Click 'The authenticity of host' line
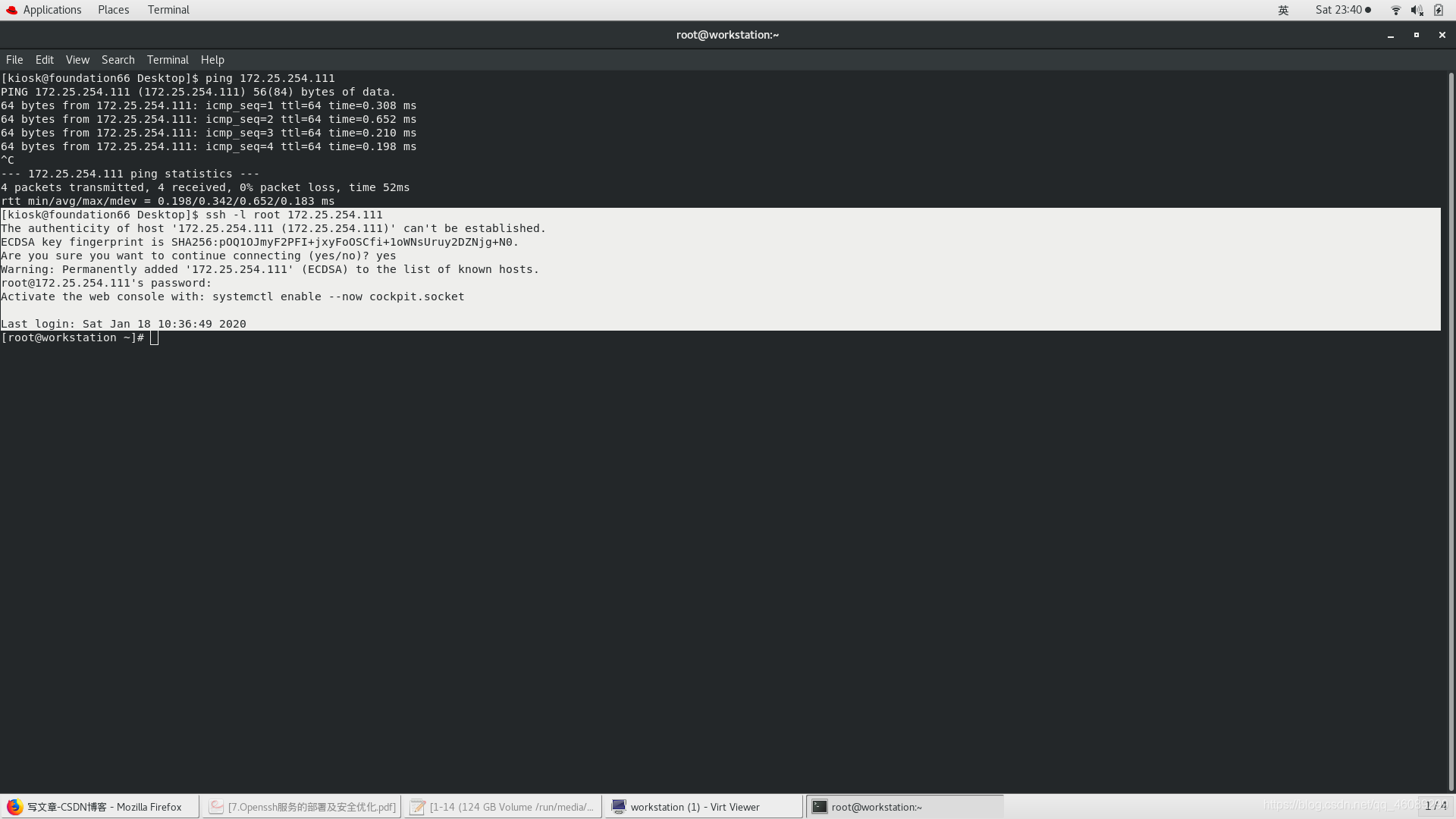Viewport: 1456px width, 819px height. point(274,229)
